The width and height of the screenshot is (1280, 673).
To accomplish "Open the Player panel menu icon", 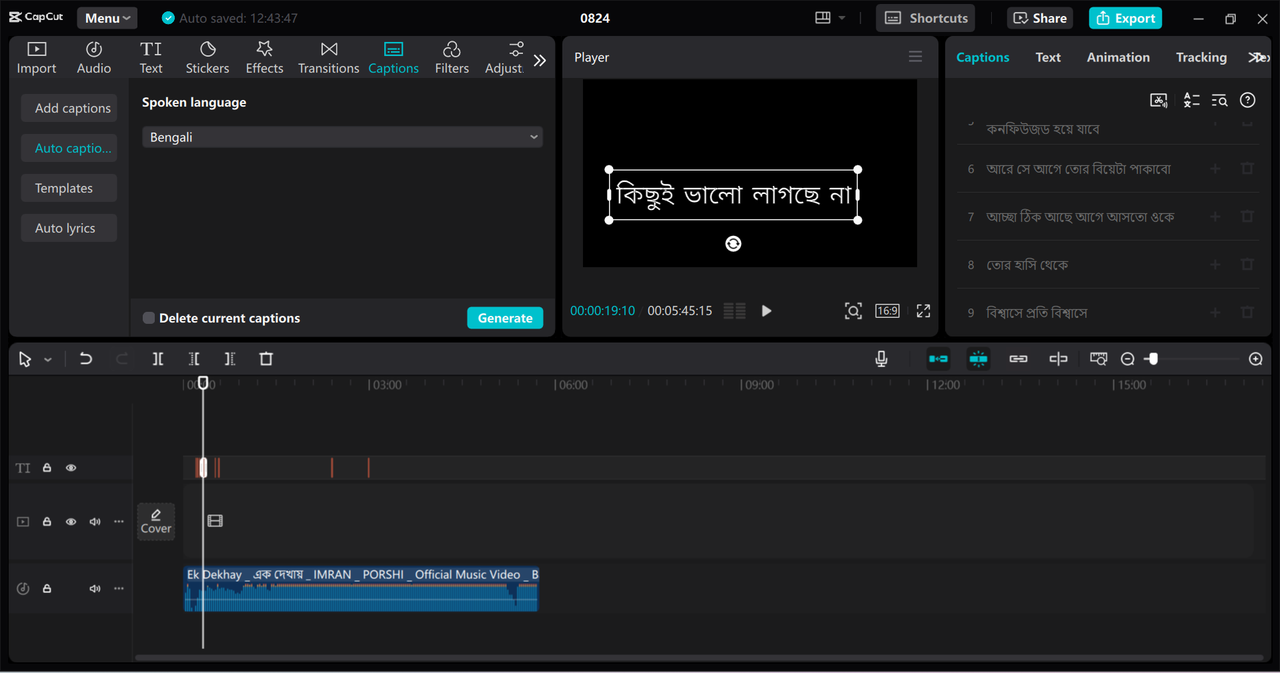I will tap(915, 57).
